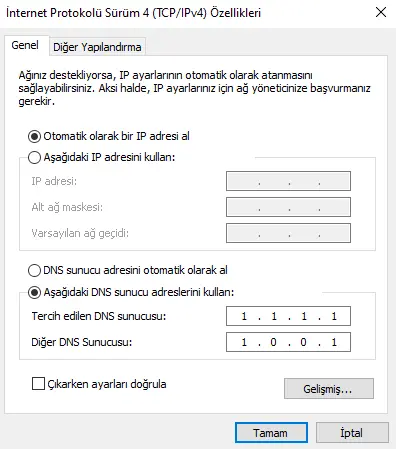The height and width of the screenshot is (449, 396).
Task: Enable the 'Çıkarken ayarları doğrula' checkbox
Action: [x=38, y=384]
